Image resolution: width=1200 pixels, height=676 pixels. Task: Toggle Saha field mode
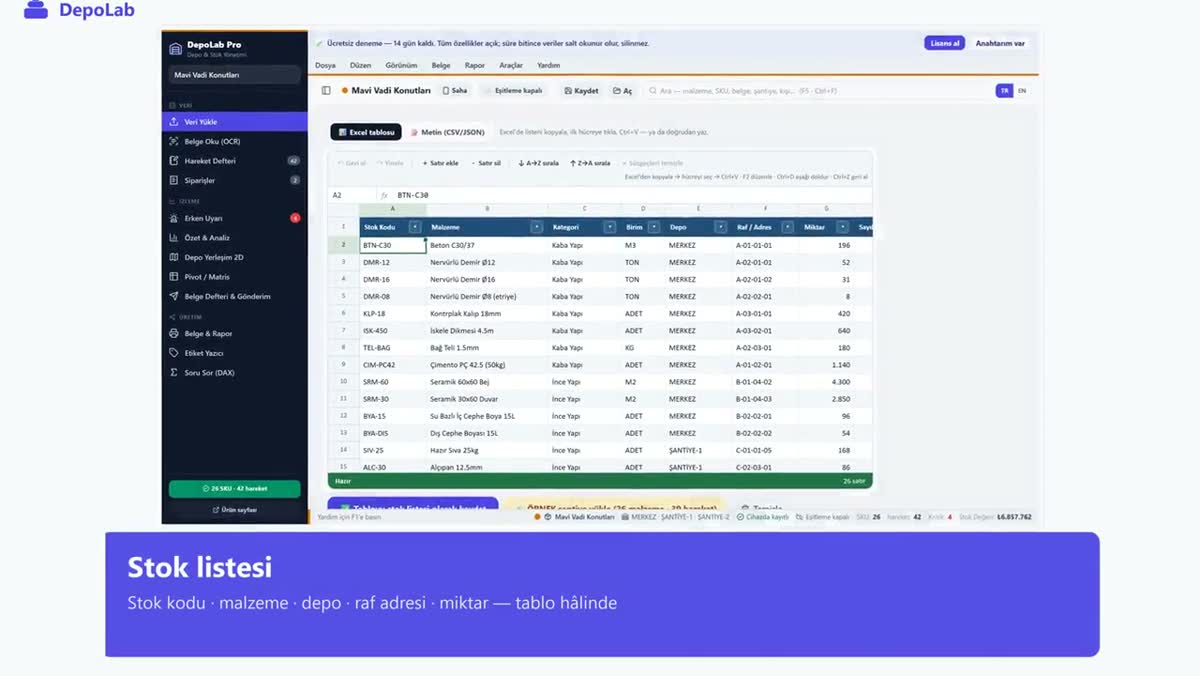click(455, 90)
